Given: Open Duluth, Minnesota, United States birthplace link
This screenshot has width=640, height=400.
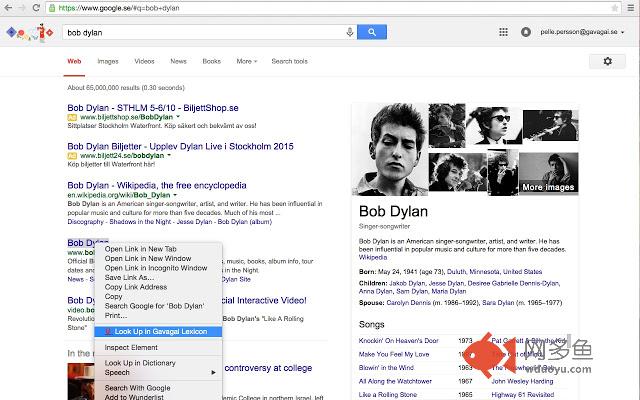Looking at the screenshot, I should tap(494, 271).
